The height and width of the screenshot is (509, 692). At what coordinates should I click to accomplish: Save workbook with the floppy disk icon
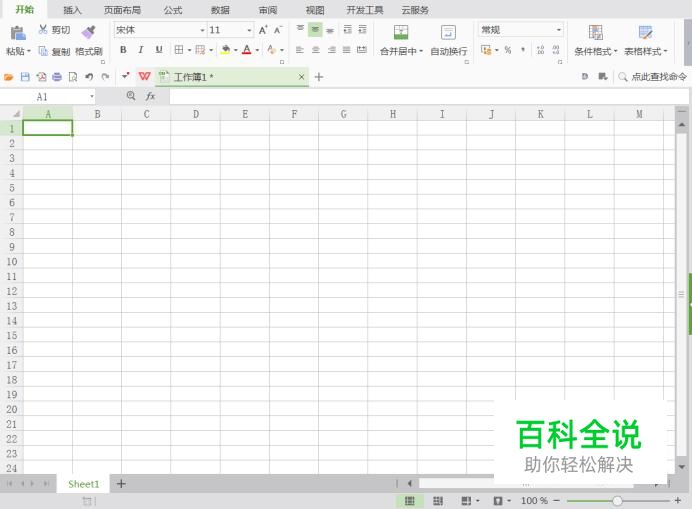(25, 77)
